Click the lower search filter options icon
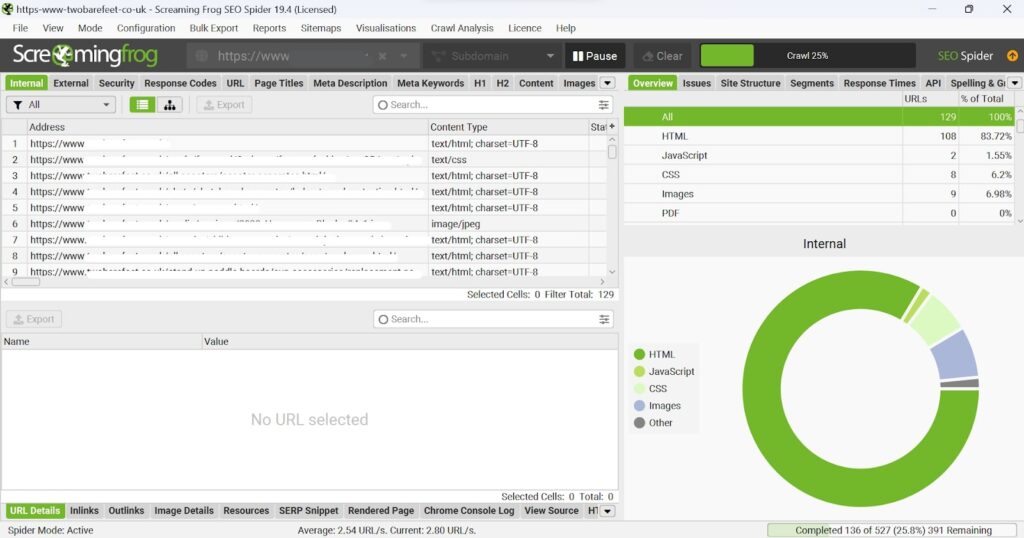 click(603, 319)
